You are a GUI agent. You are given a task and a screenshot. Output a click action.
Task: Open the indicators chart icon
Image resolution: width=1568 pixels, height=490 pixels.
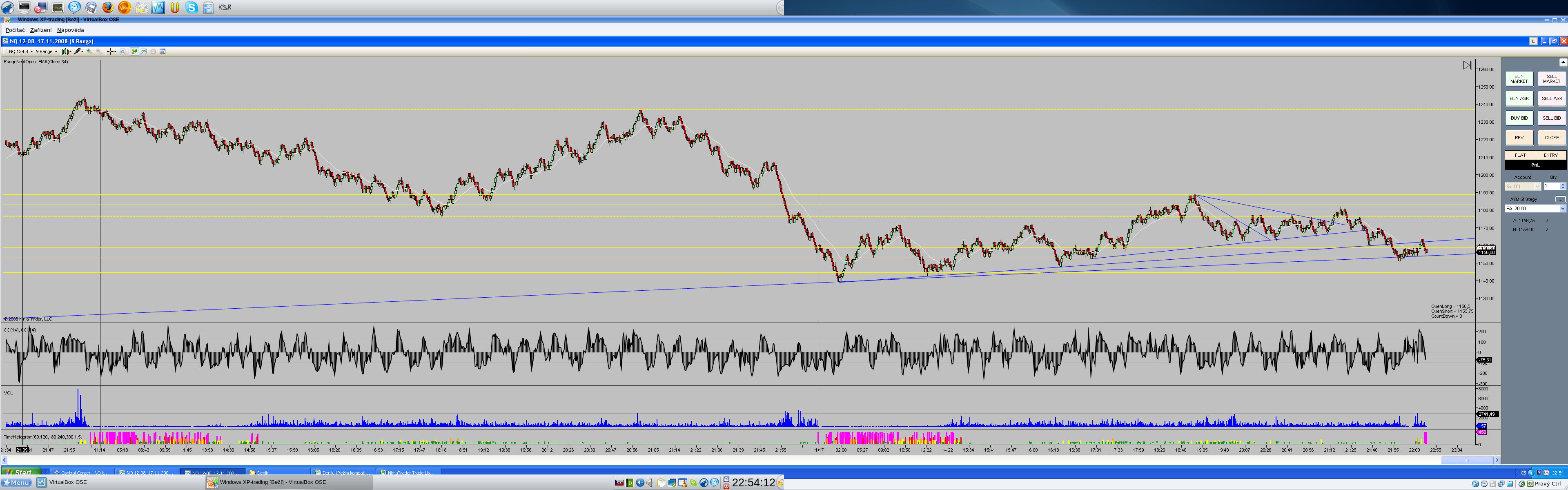click(144, 52)
